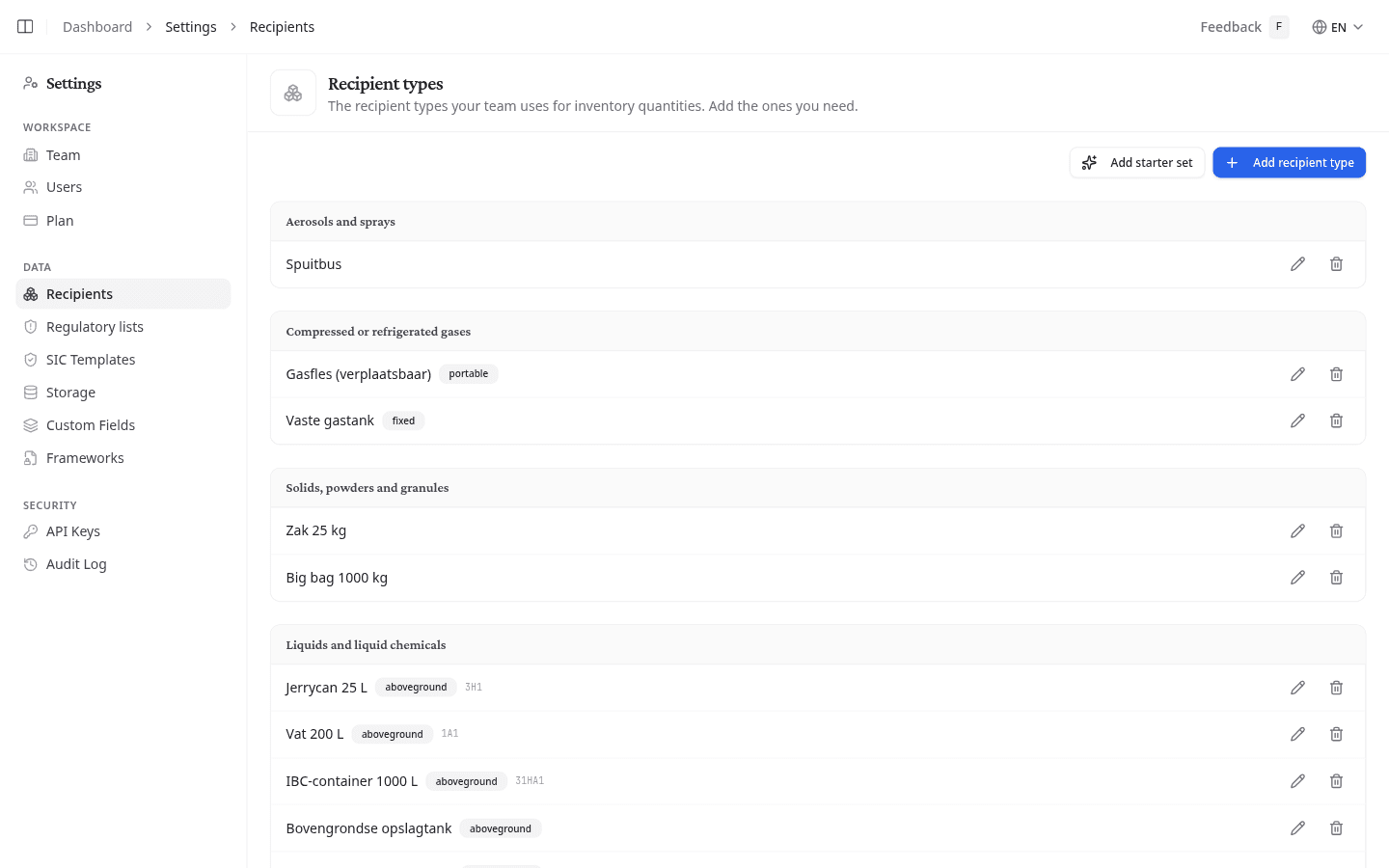
Task: Edit the Jerrycan 25 L row
Action: (x=1297, y=688)
